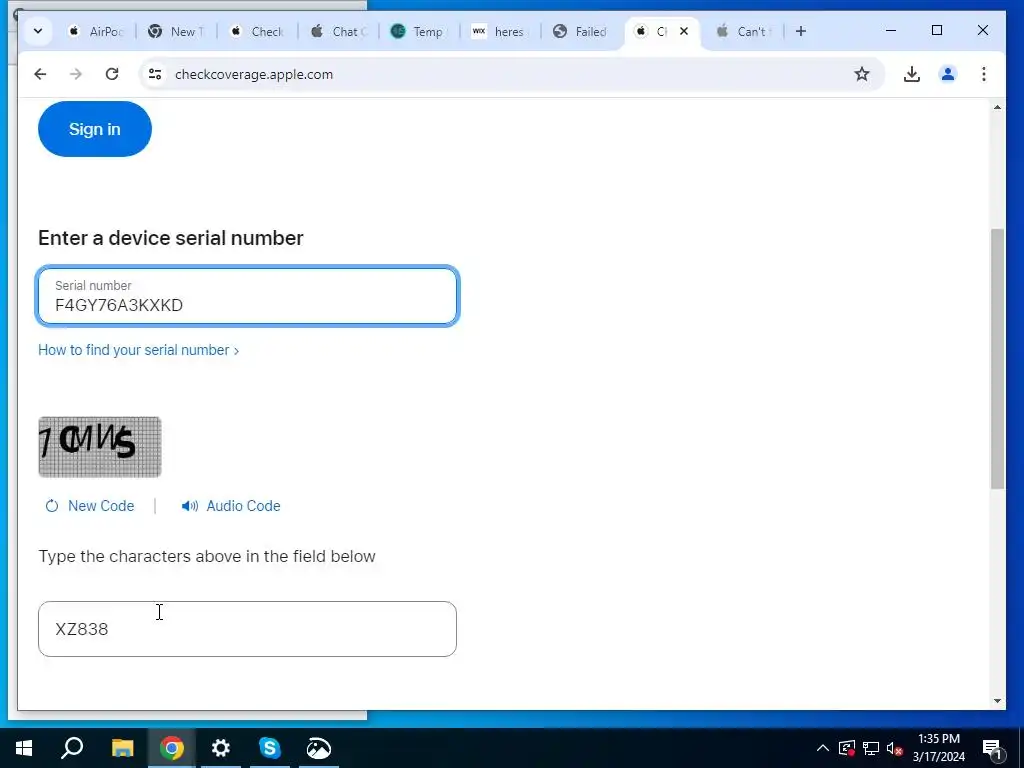The height and width of the screenshot is (768, 1024).
Task: Show hidden system tray icons
Action: pos(823,748)
